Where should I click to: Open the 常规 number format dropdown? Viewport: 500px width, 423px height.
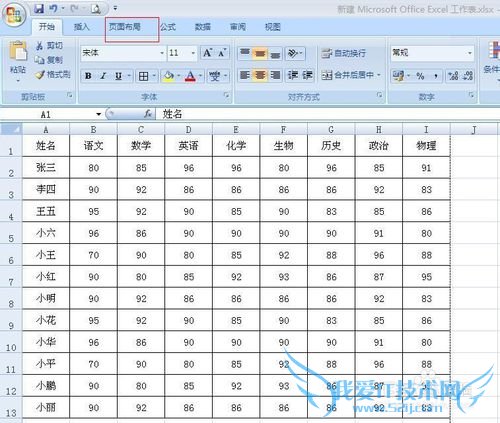pos(469,53)
